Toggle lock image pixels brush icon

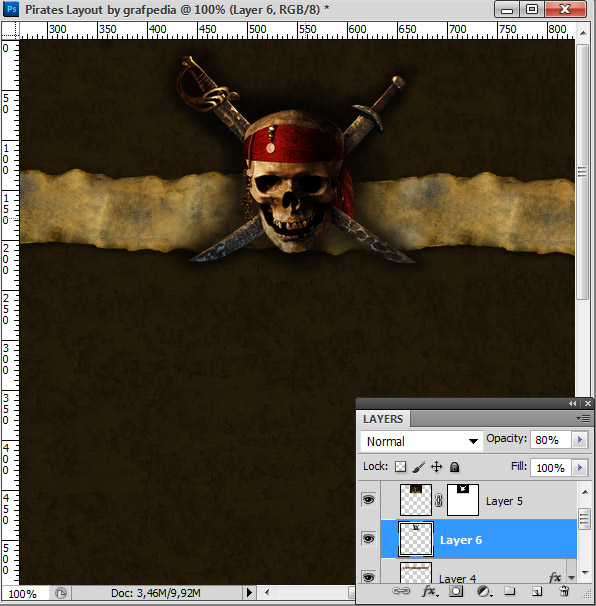coord(419,467)
